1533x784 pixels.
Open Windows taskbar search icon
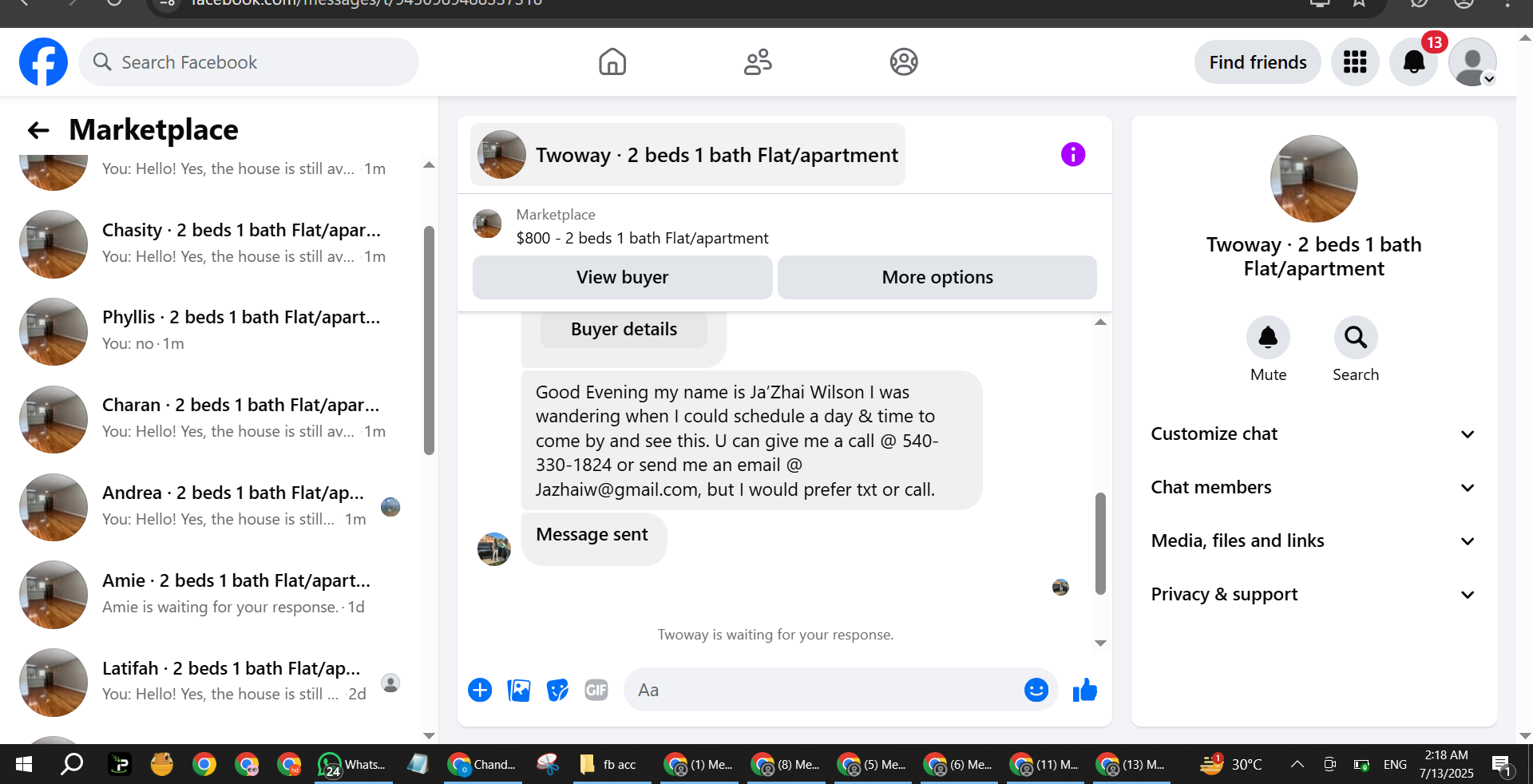72,764
